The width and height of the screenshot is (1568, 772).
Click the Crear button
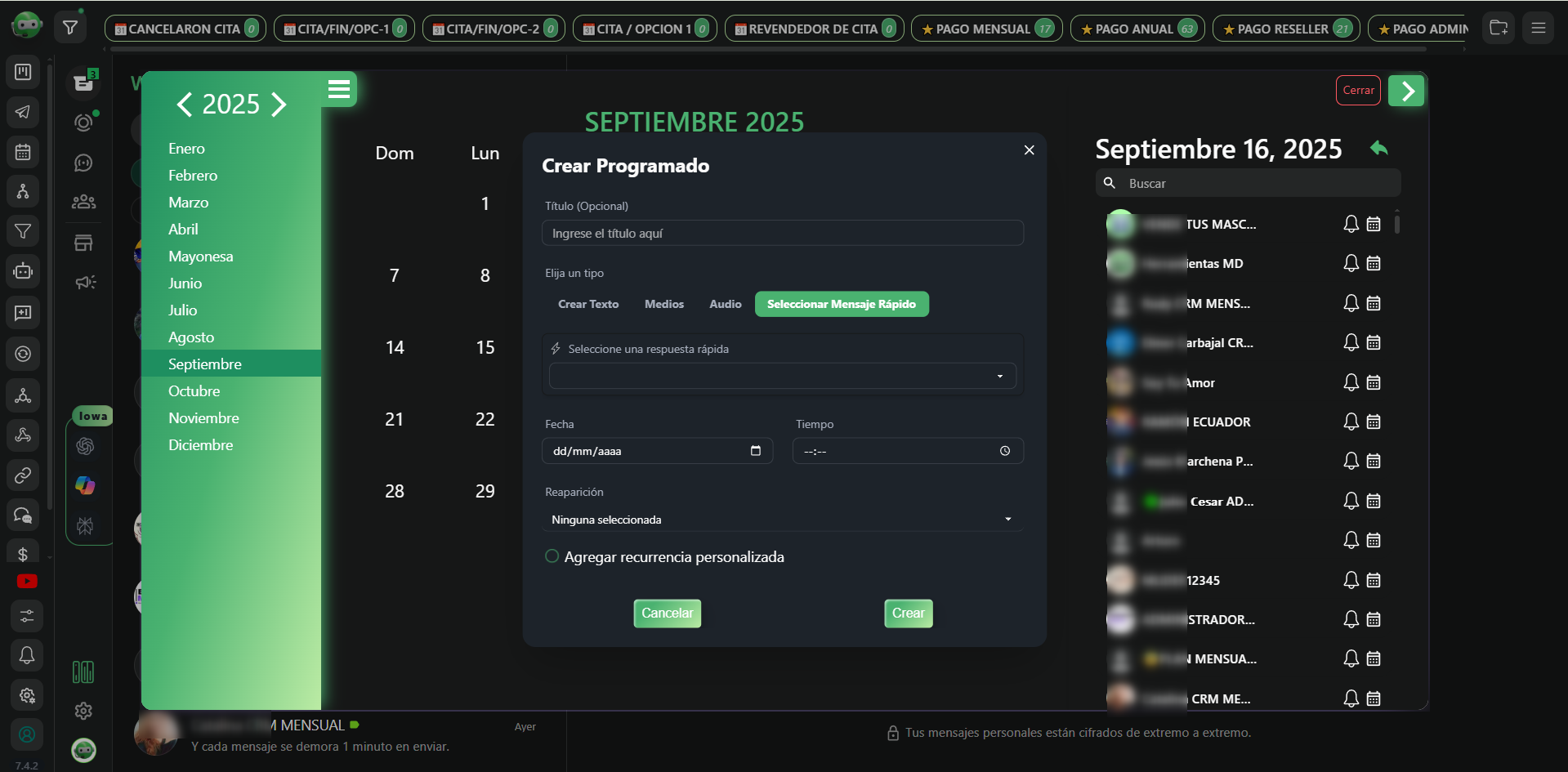pyautogui.click(x=908, y=613)
